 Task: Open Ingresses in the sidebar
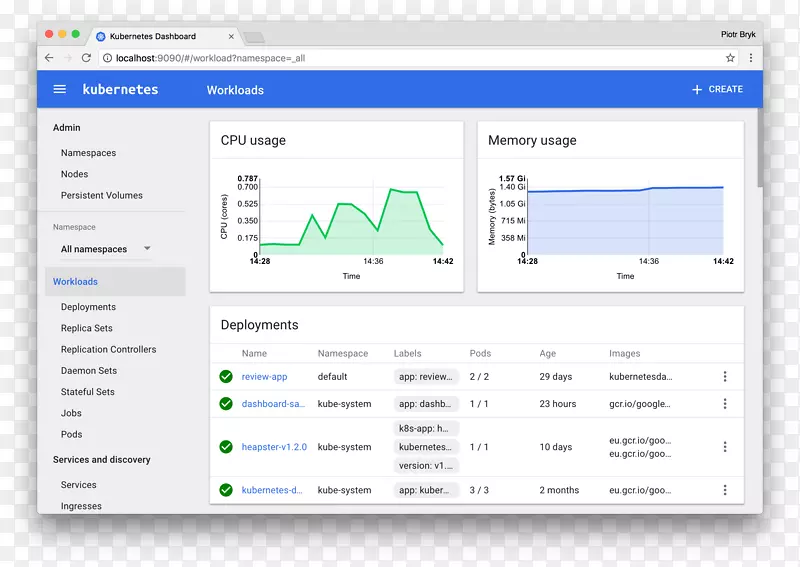pos(81,506)
